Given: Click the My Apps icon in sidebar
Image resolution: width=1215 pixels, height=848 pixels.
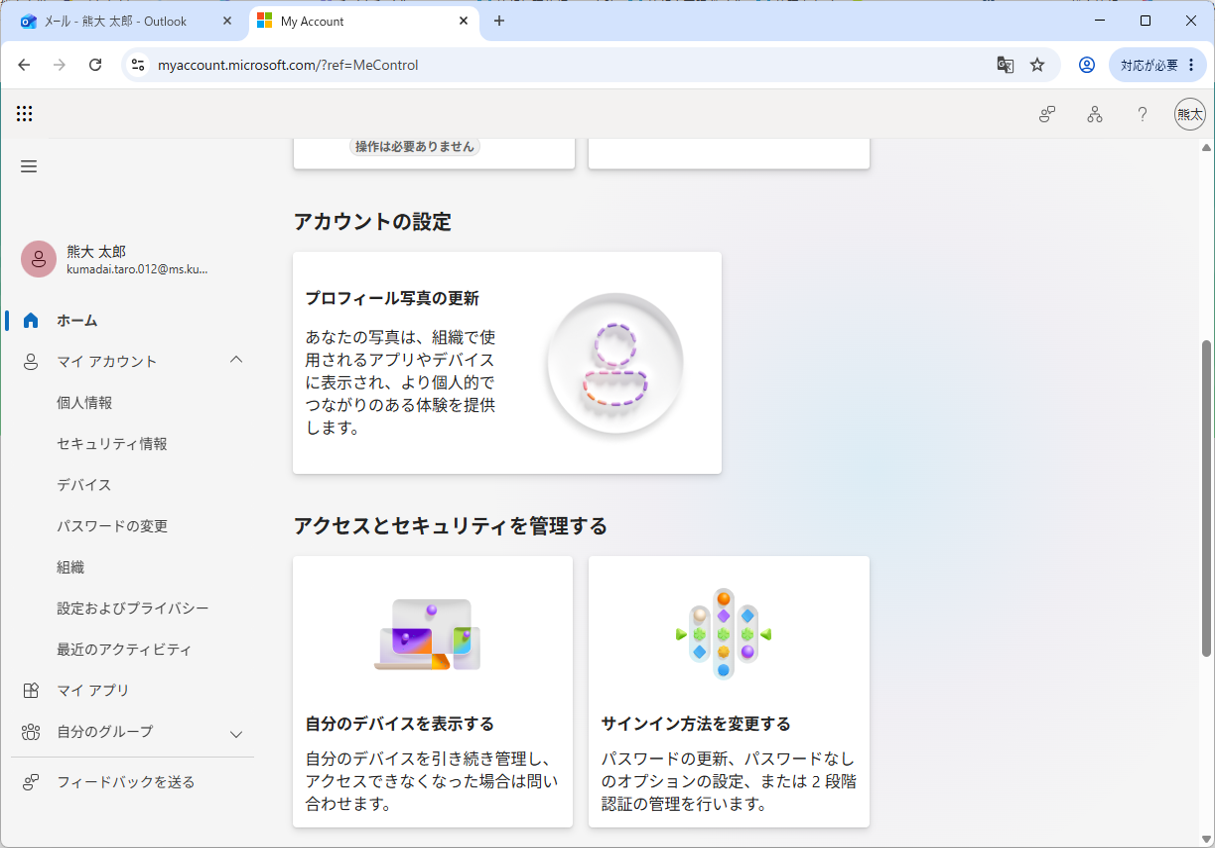Looking at the screenshot, I should coord(31,690).
